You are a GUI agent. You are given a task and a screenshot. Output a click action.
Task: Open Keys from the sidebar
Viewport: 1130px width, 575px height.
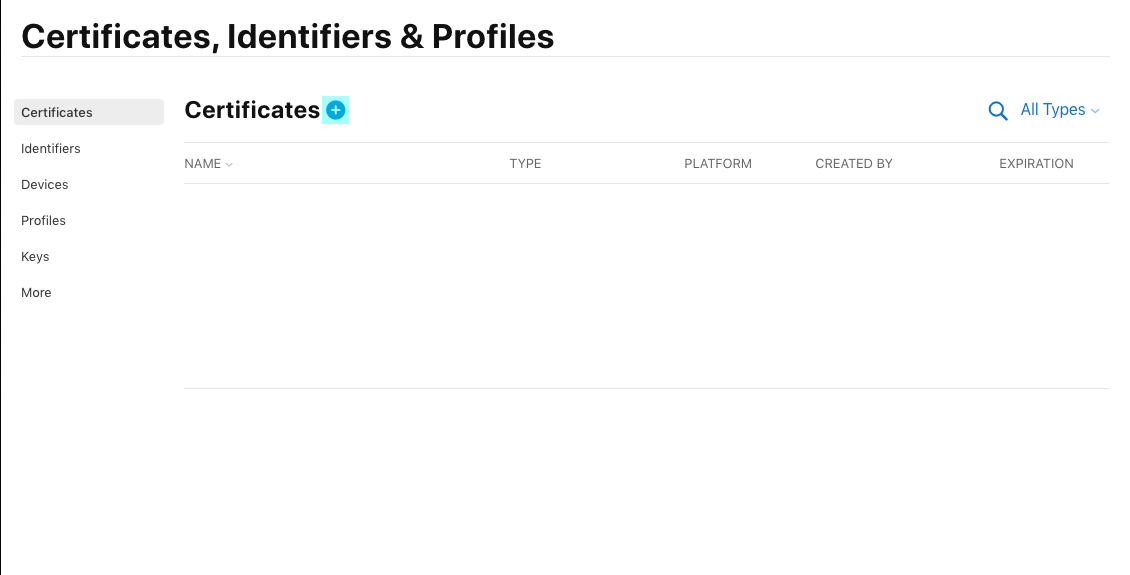point(35,256)
